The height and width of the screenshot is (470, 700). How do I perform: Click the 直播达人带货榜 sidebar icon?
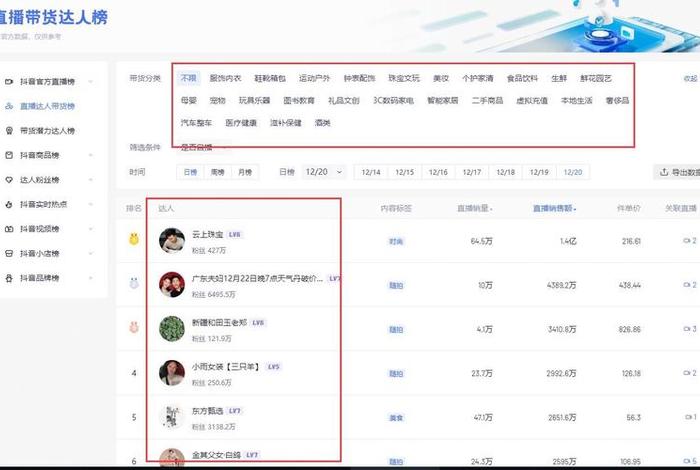coord(9,106)
